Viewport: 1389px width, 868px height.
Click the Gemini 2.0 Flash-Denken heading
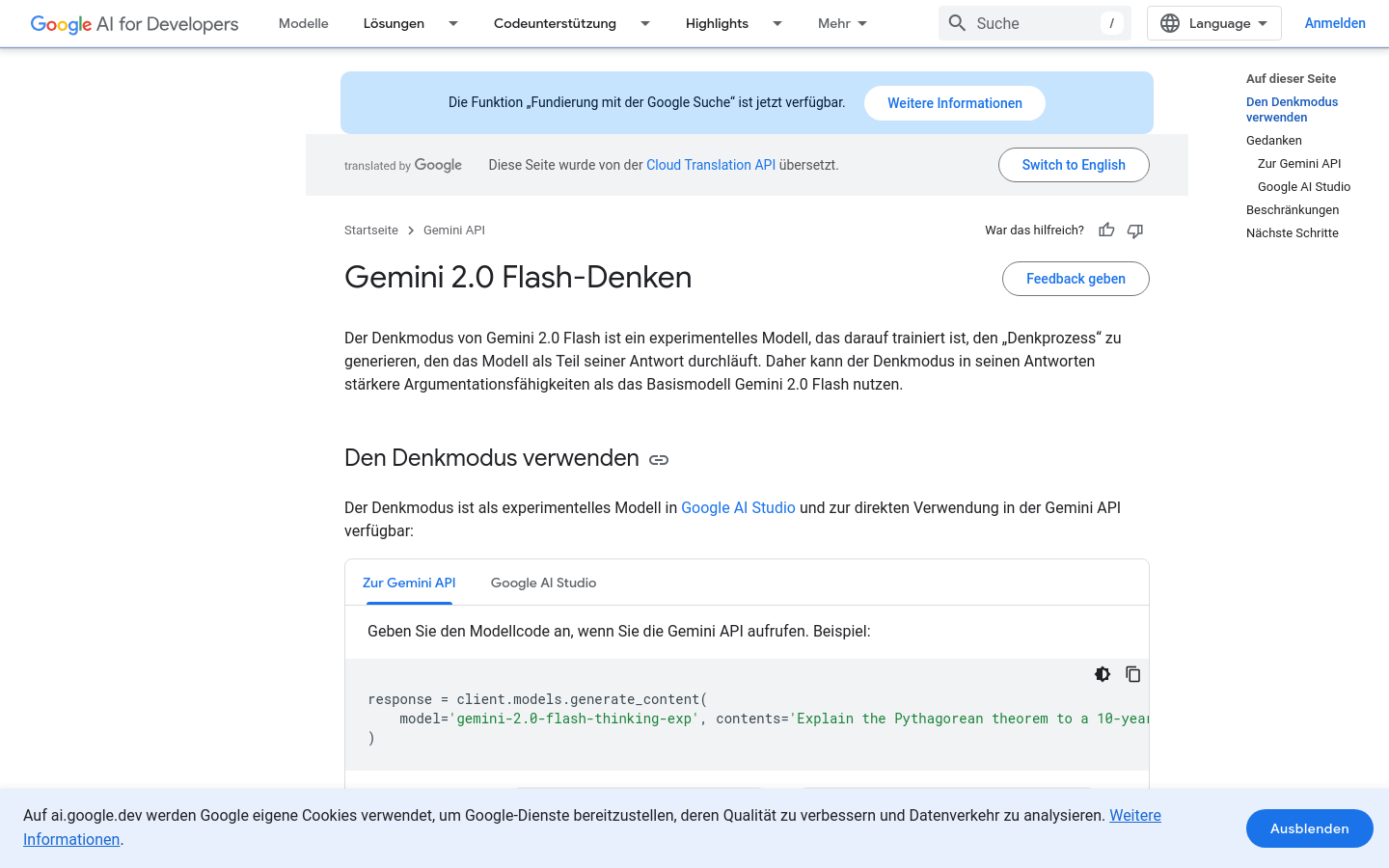click(x=518, y=278)
